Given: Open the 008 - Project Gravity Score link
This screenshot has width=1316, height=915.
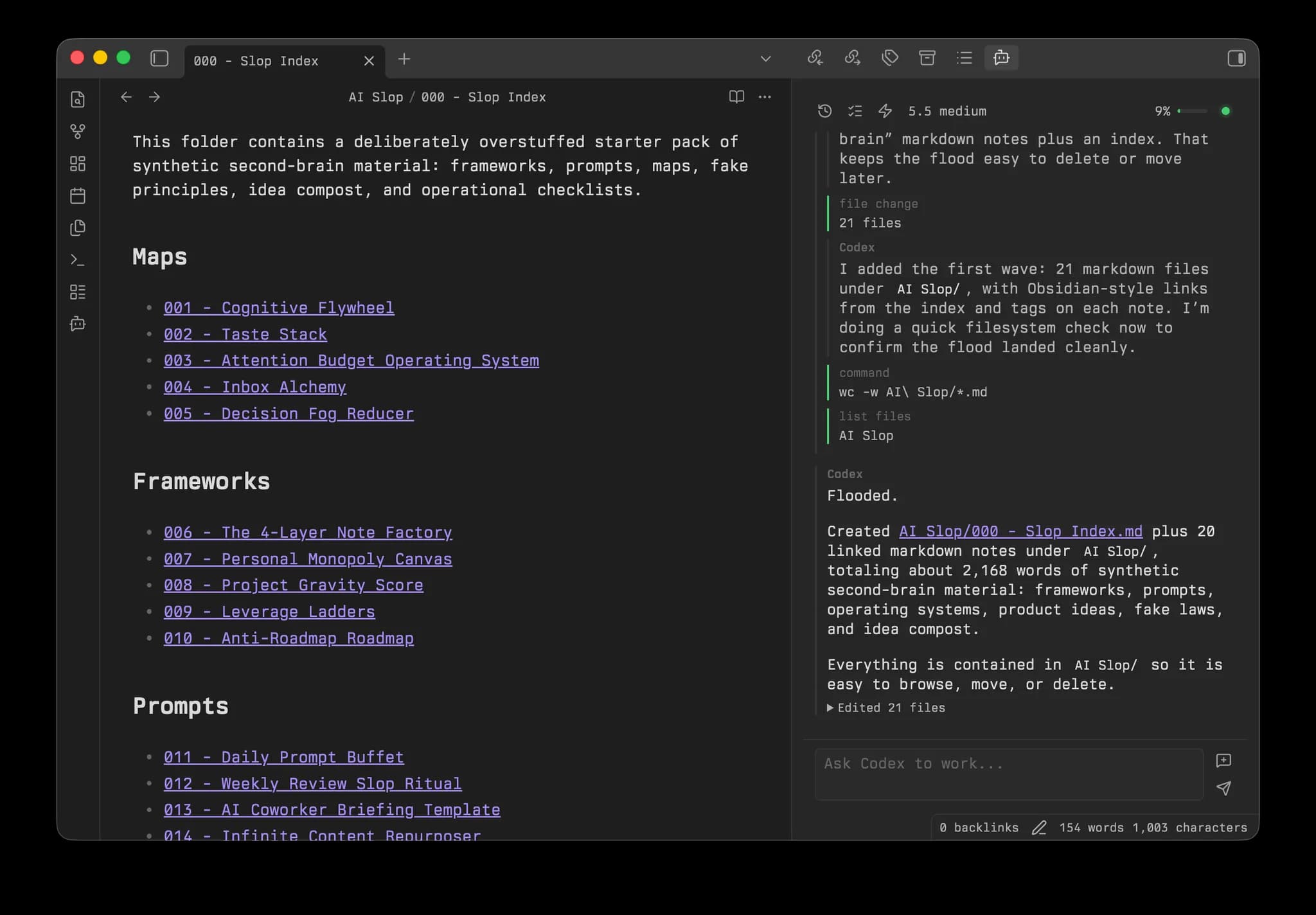Looking at the screenshot, I should pyautogui.click(x=294, y=585).
